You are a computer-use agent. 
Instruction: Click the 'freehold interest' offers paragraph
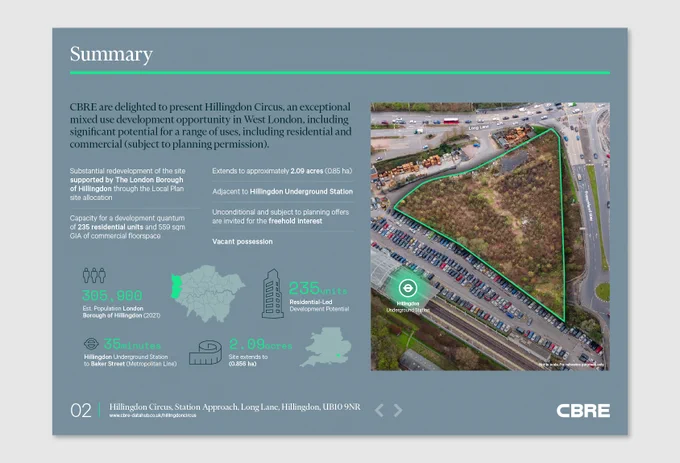[281, 216]
